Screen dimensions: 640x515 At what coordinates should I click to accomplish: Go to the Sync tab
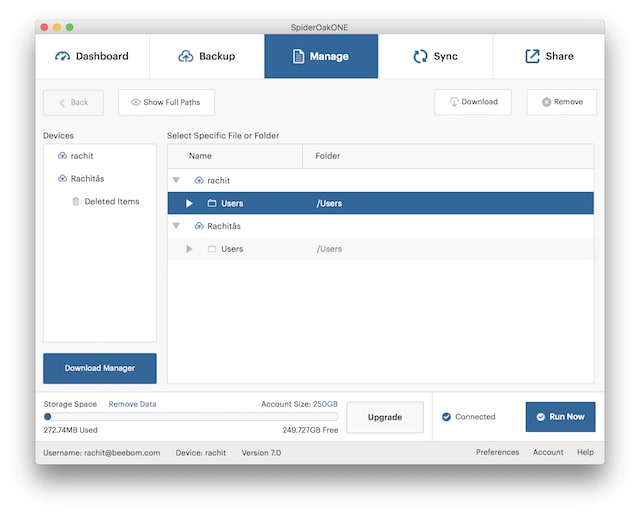tap(436, 56)
